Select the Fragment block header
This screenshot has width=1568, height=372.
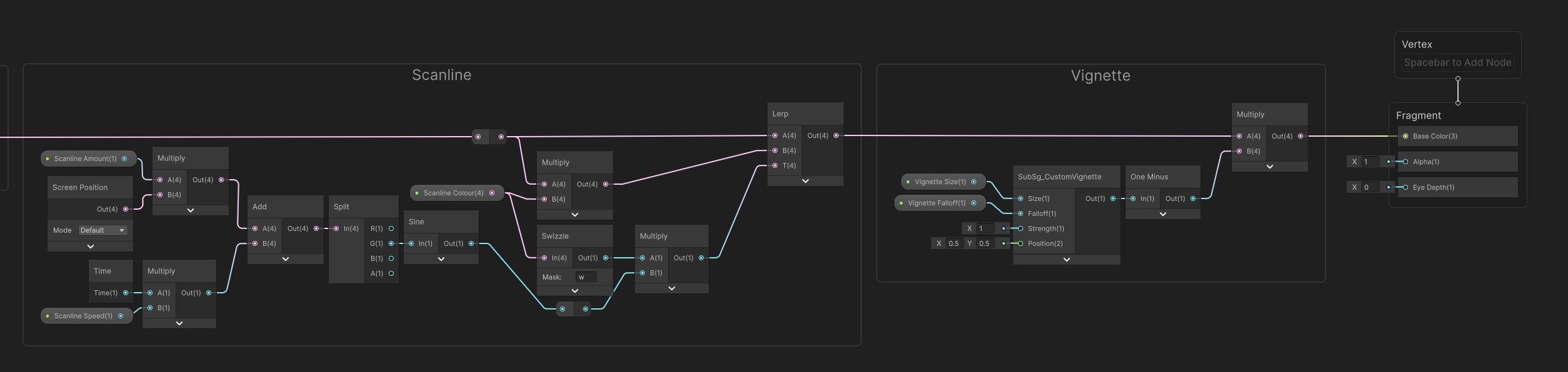point(1419,115)
